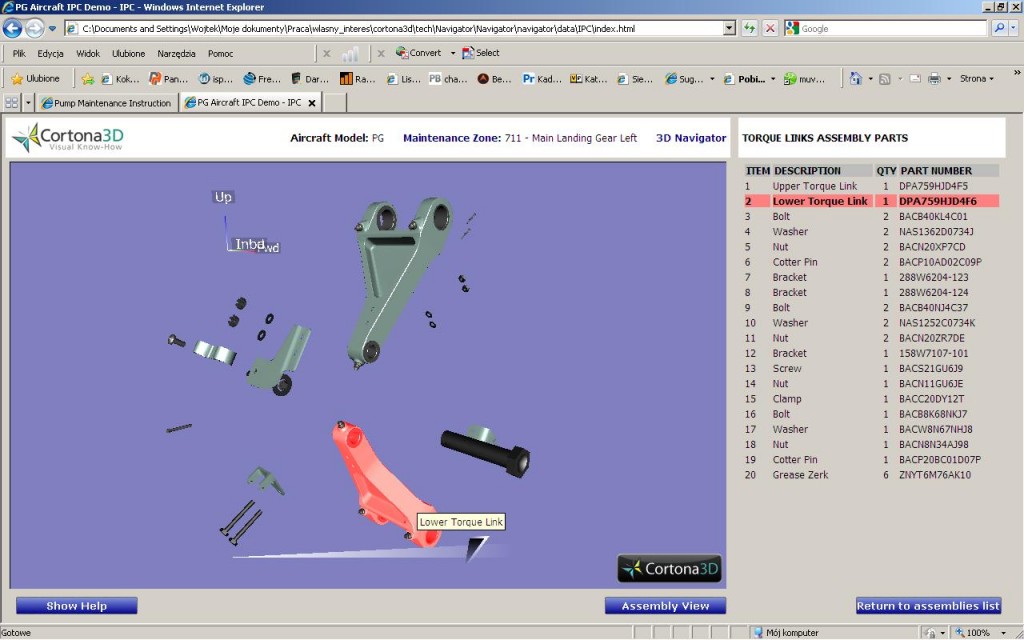The width and height of the screenshot is (1024, 640).
Task: Open the Plik menu
Action: (19, 54)
